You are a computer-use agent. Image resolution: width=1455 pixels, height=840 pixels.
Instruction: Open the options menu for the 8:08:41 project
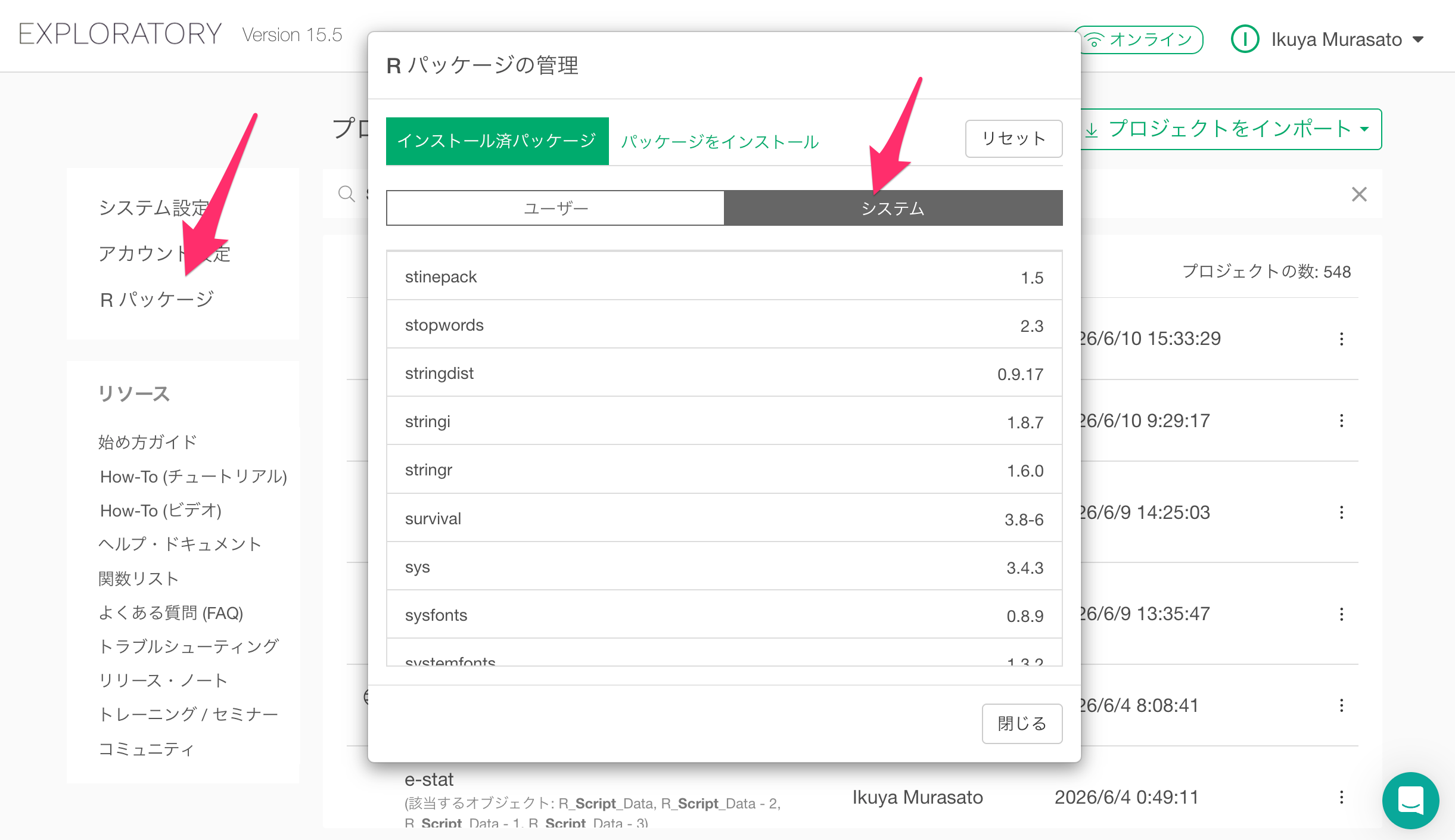pos(1341,705)
